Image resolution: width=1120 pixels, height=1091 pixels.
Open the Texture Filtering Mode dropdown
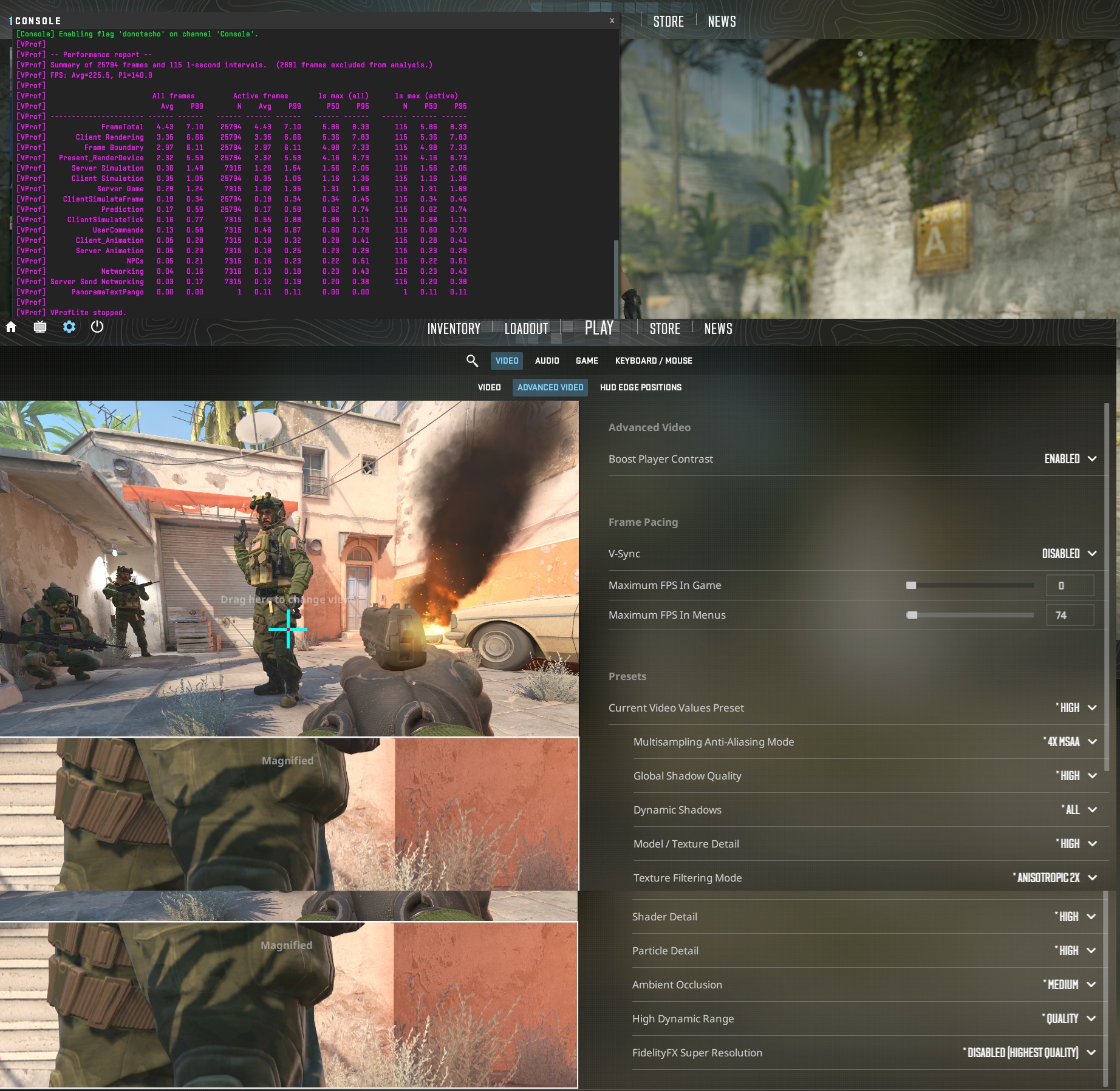pos(1054,878)
